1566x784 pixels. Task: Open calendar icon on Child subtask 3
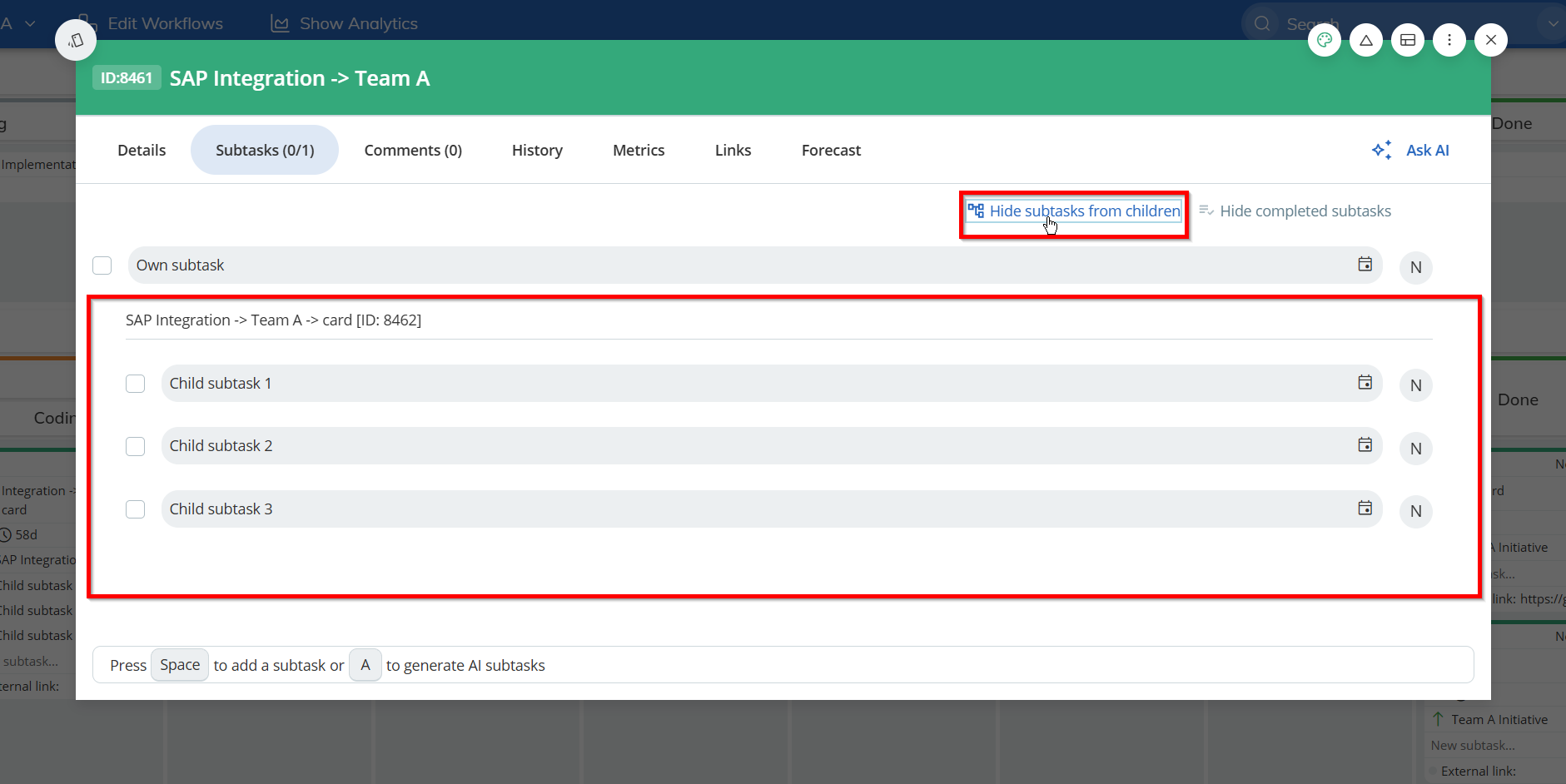tap(1365, 509)
